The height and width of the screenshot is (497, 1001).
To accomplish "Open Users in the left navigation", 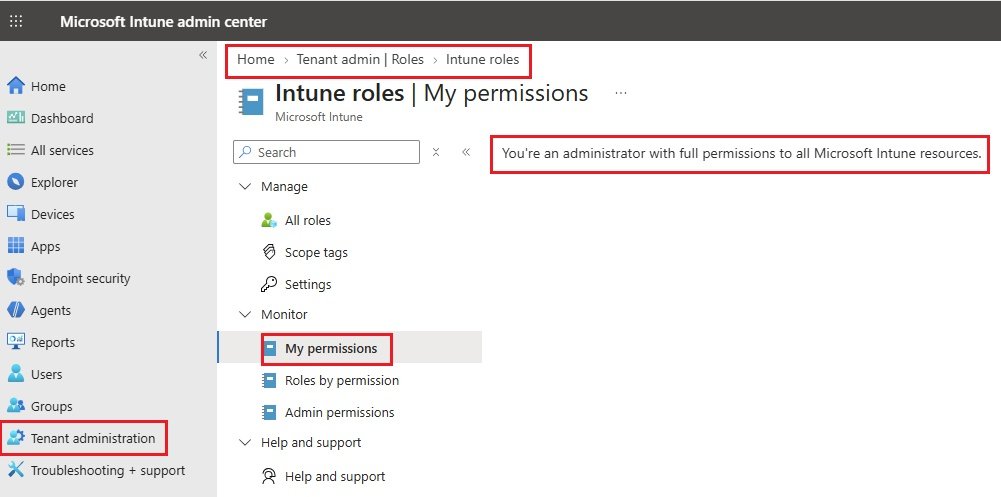I will point(46,375).
